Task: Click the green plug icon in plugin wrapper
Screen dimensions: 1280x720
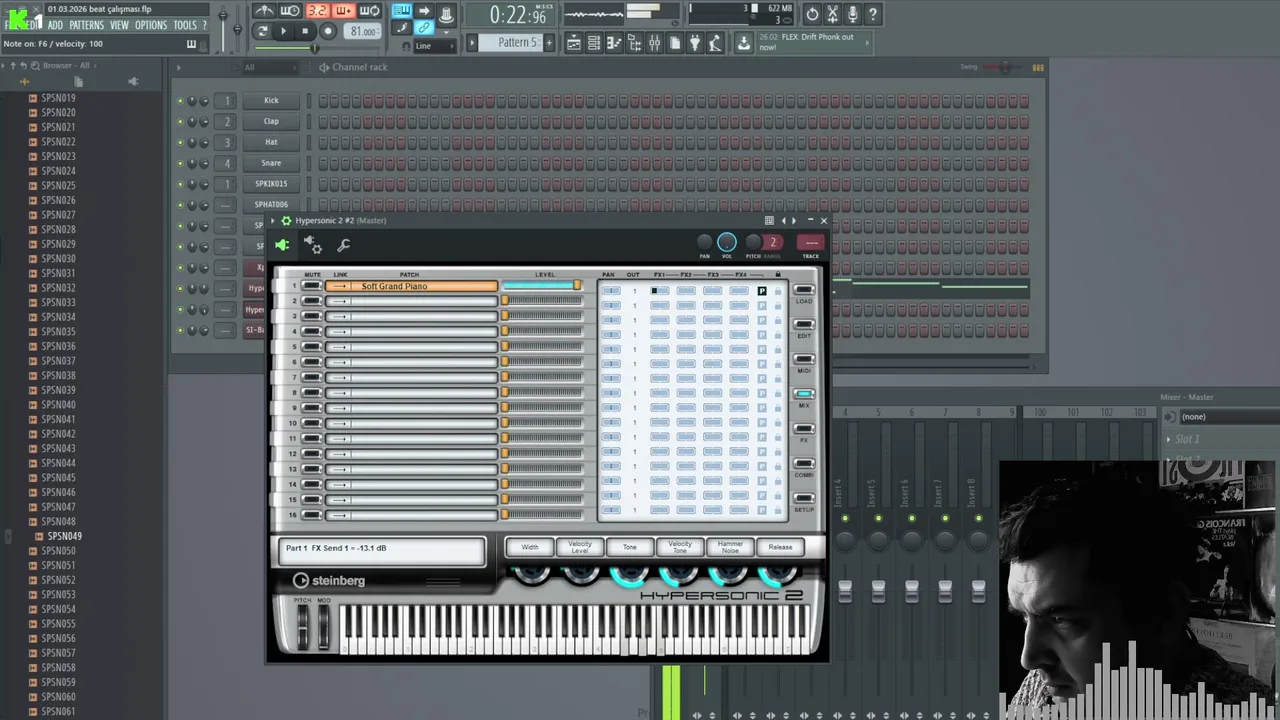Action: coord(282,245)
